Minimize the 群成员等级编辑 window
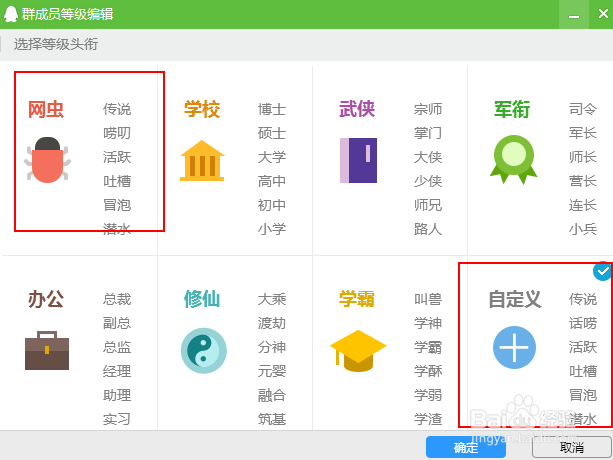 (x=574, y=14)
